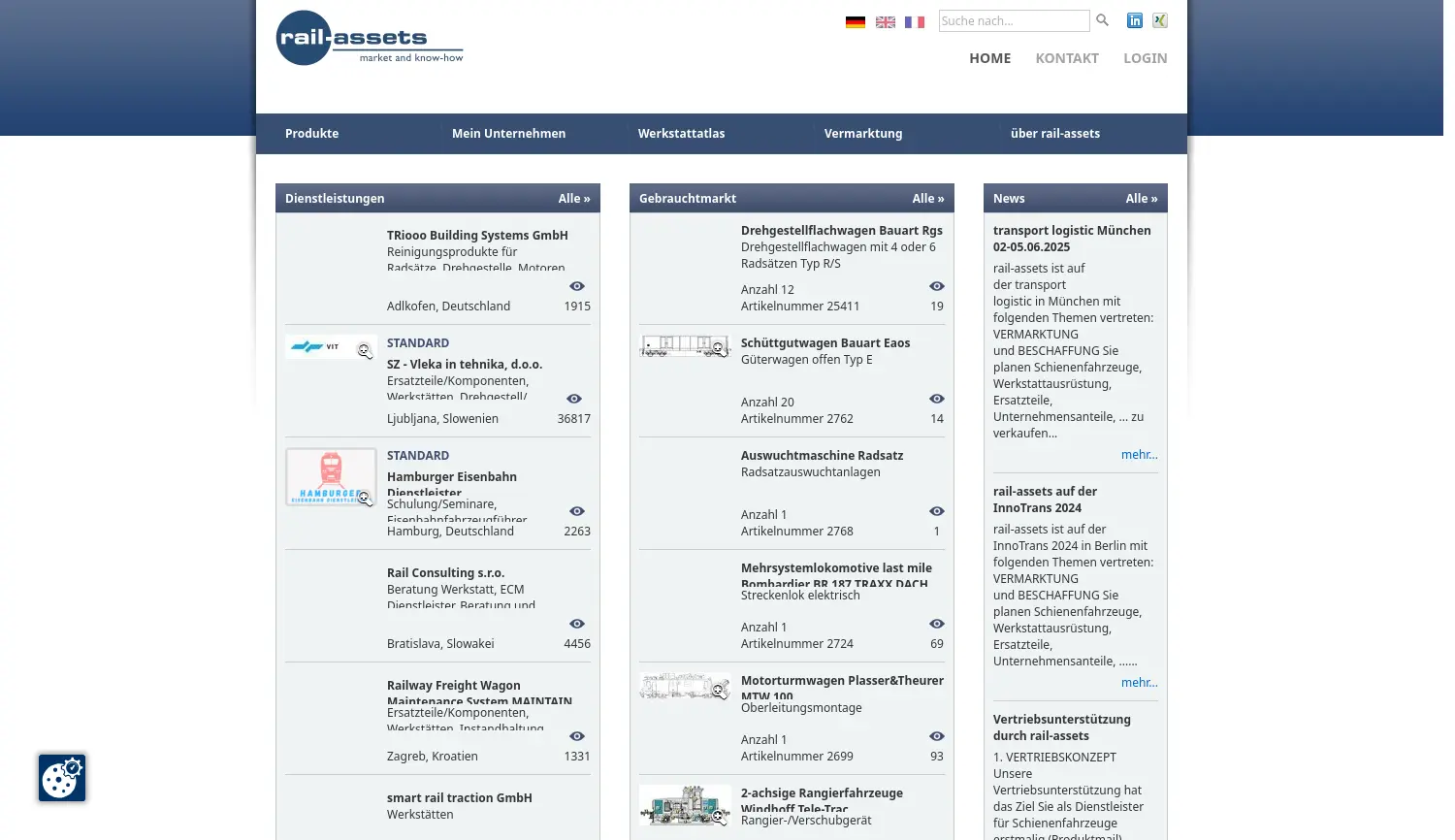Open the Xing social media icon
1455x840 pixels.
click(1159, 19)
